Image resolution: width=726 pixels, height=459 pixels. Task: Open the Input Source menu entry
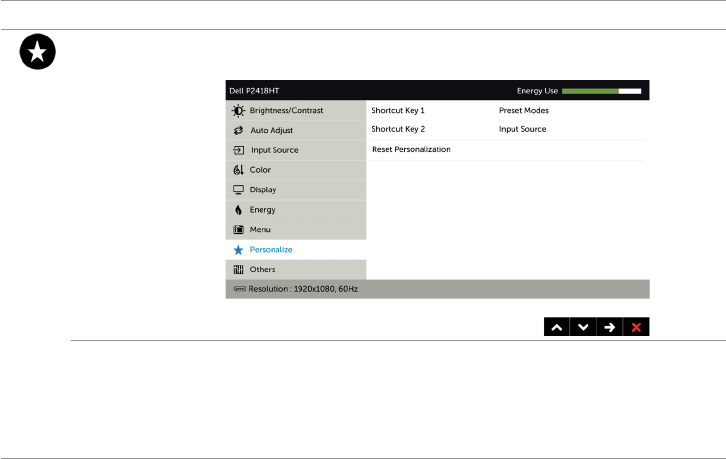[296, 150]
